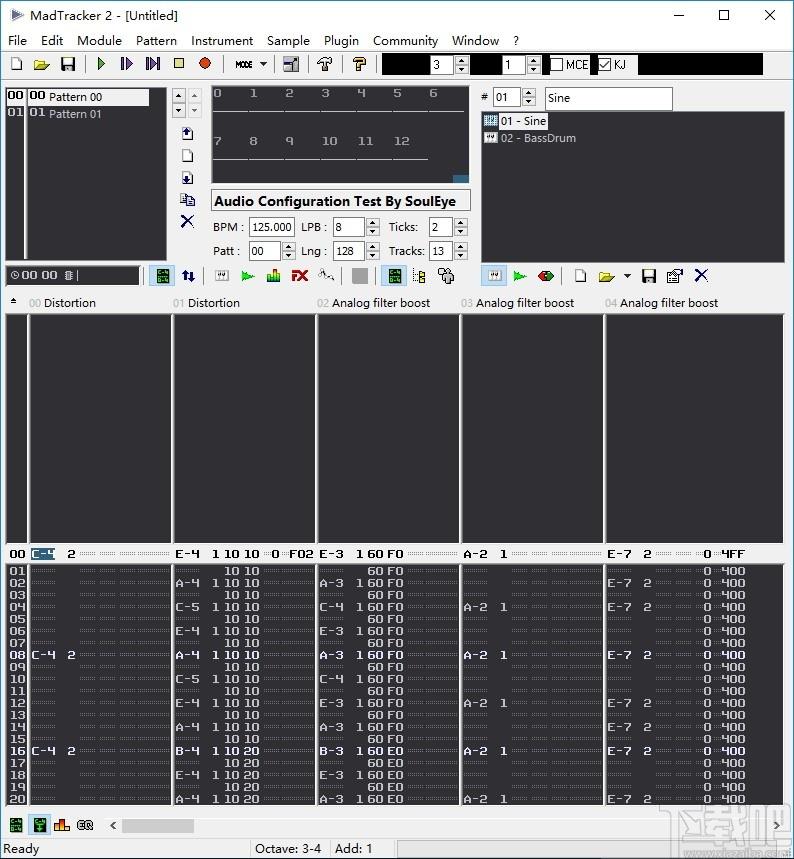Open the File menu
This screenshot has width=794, height=859.
(18, 41)
